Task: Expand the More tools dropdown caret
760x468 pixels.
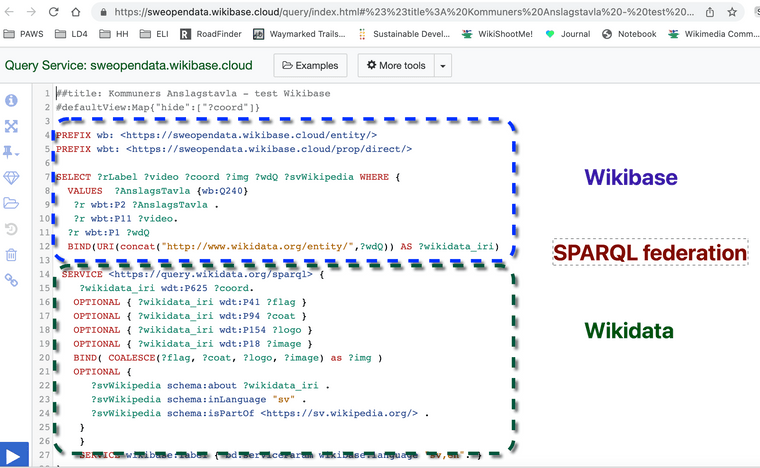Action: pos(443,66)
